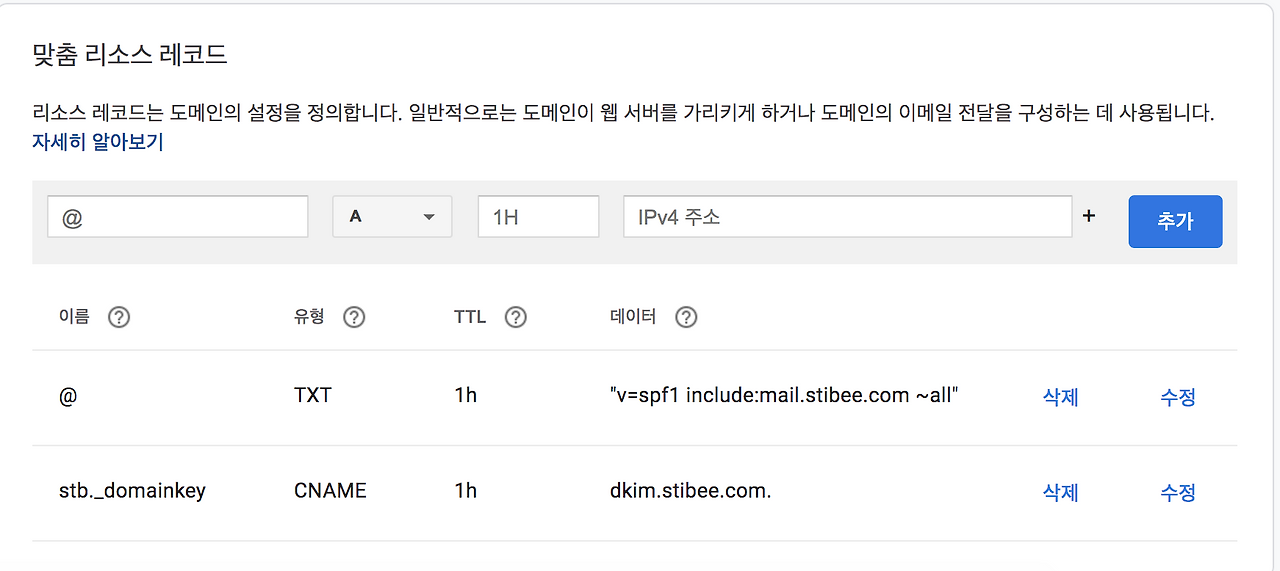Open help icon next to 이름 column
The image size is (1280, 571).
click(x=119, y=318)
